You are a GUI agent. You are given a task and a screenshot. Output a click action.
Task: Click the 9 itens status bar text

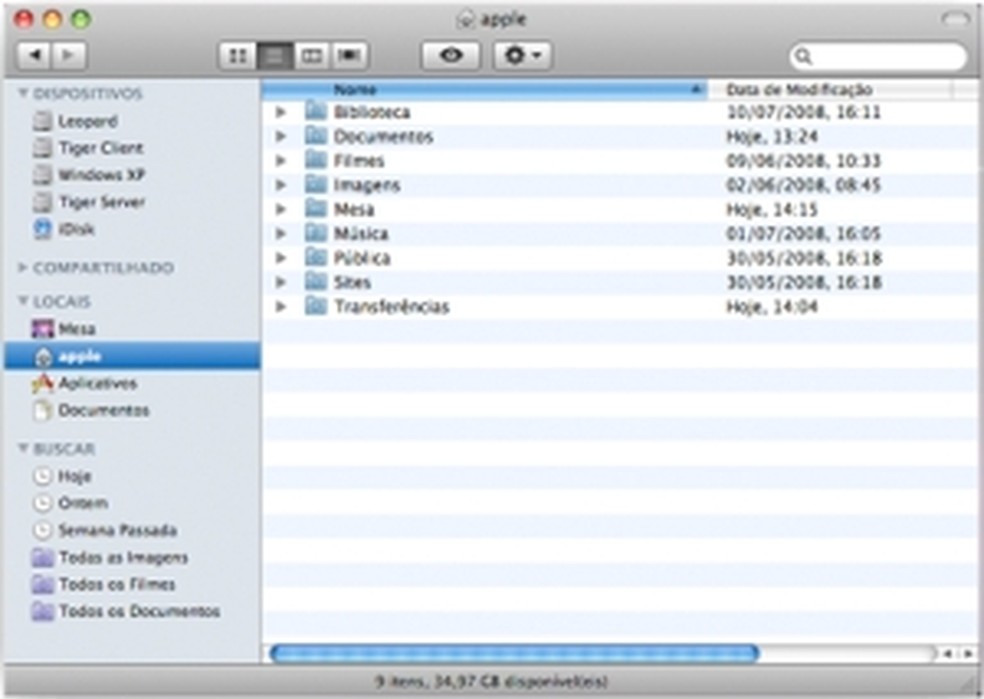(x=491, y=681)
